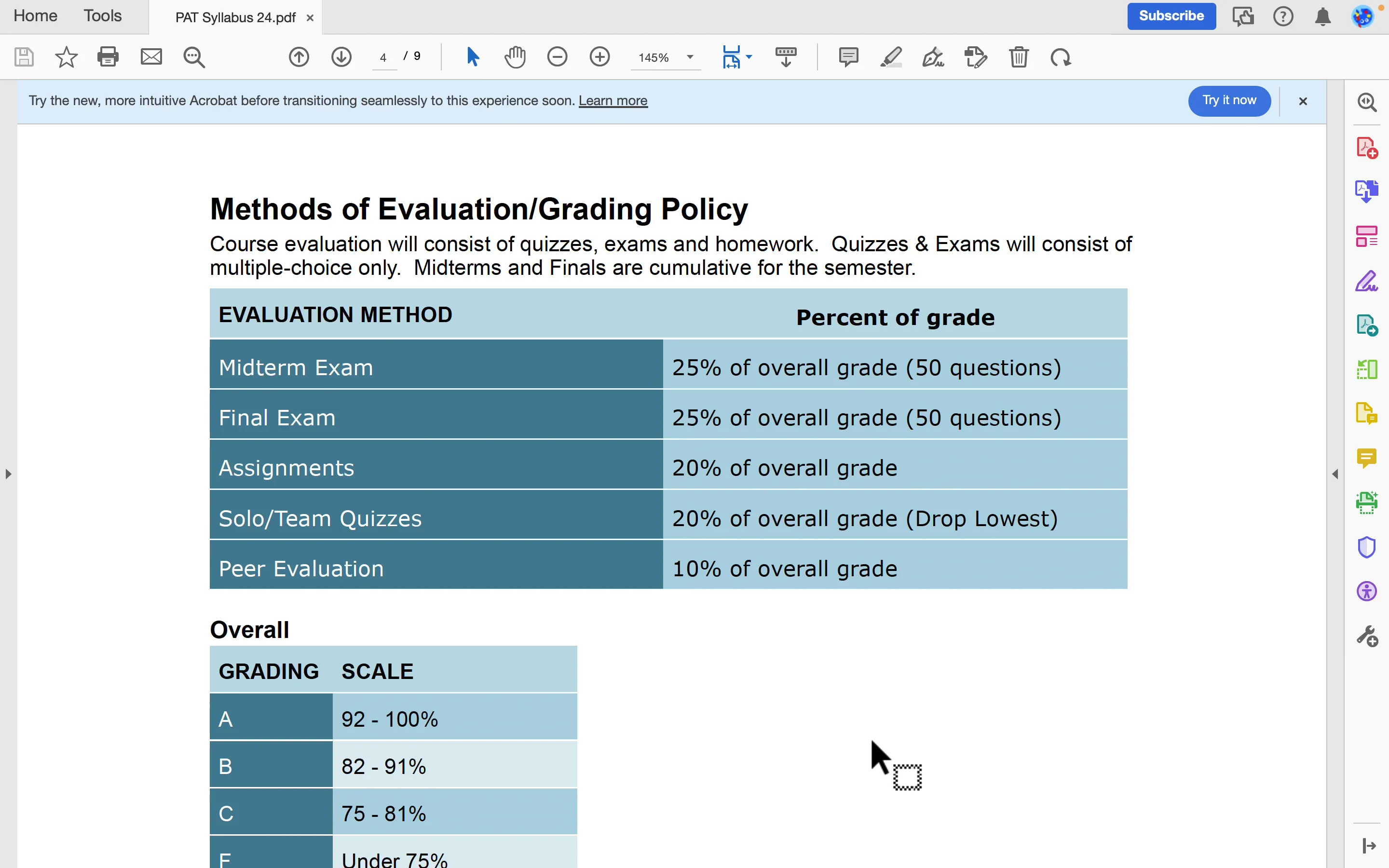Activate the Highlight text tool

click(x=891, y=57)
